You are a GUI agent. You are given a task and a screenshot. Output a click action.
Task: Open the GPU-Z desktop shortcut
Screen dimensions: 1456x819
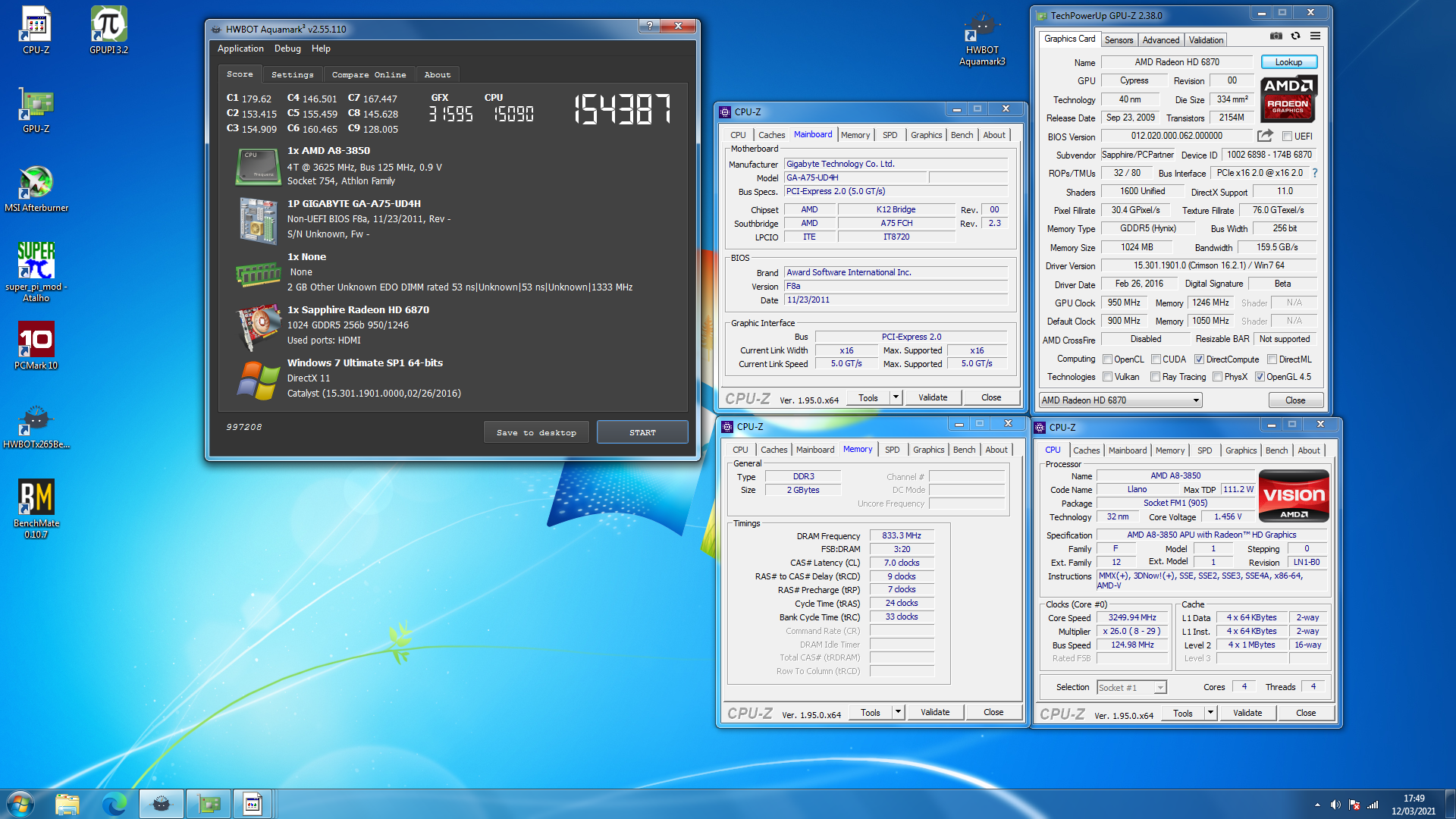tap(36, 109)
